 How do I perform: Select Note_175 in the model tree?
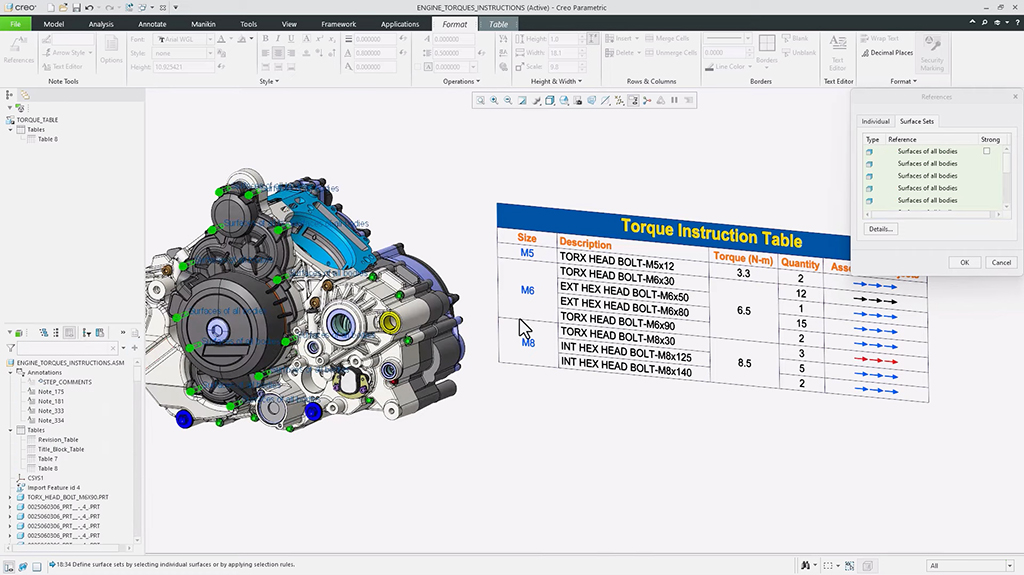click(x=51, y=392)
